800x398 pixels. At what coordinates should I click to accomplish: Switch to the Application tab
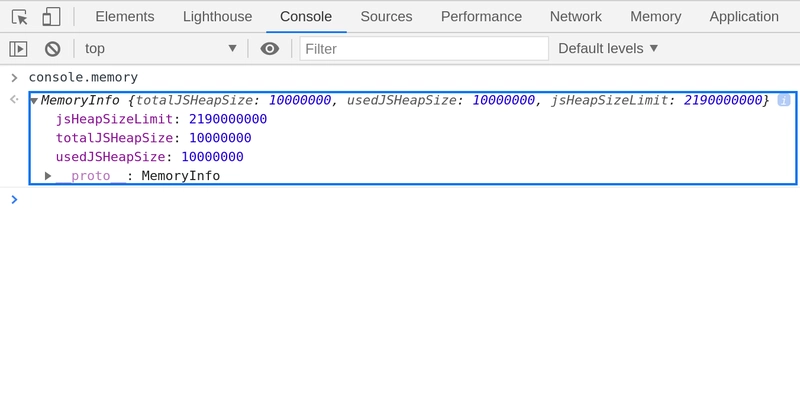pos(744,16)
